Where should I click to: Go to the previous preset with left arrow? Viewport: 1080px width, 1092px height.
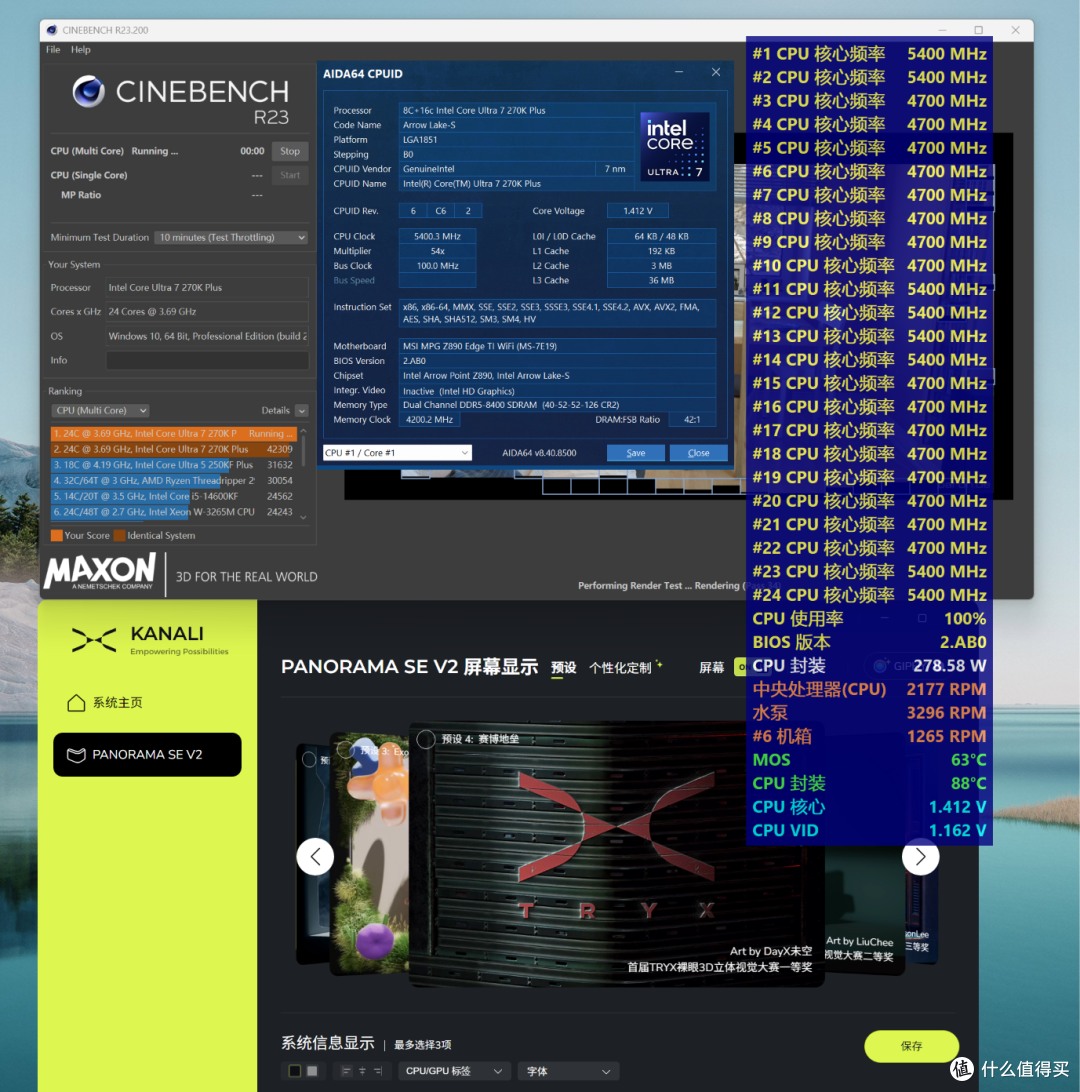pyautogui.click(x=315, y=857)
